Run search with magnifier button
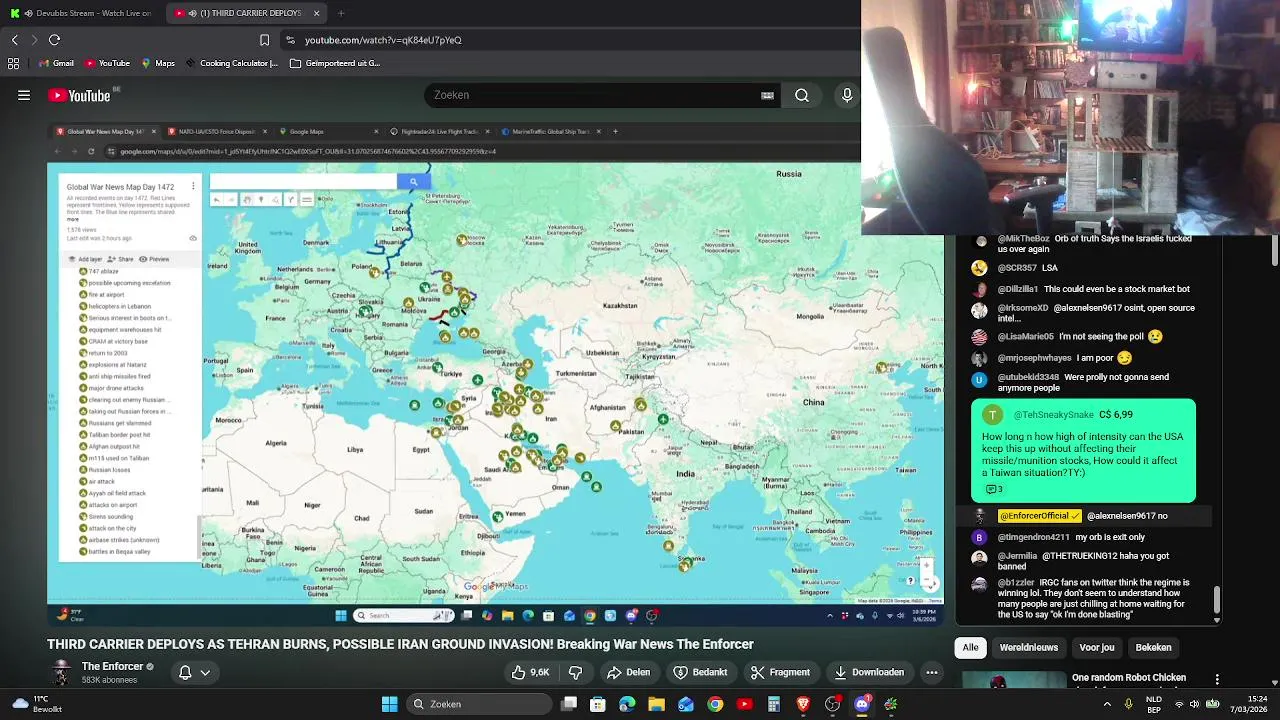Screen dimensions: 1280x720 coord(802,95)
